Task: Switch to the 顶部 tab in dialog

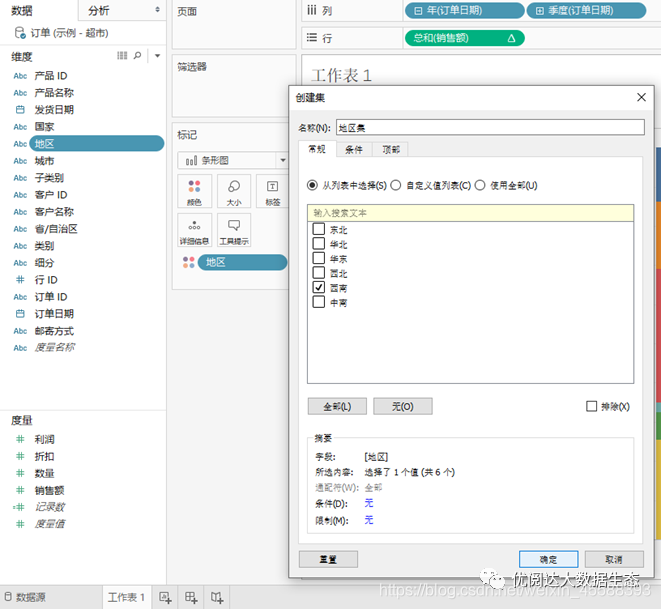Action: coord(391,150)
